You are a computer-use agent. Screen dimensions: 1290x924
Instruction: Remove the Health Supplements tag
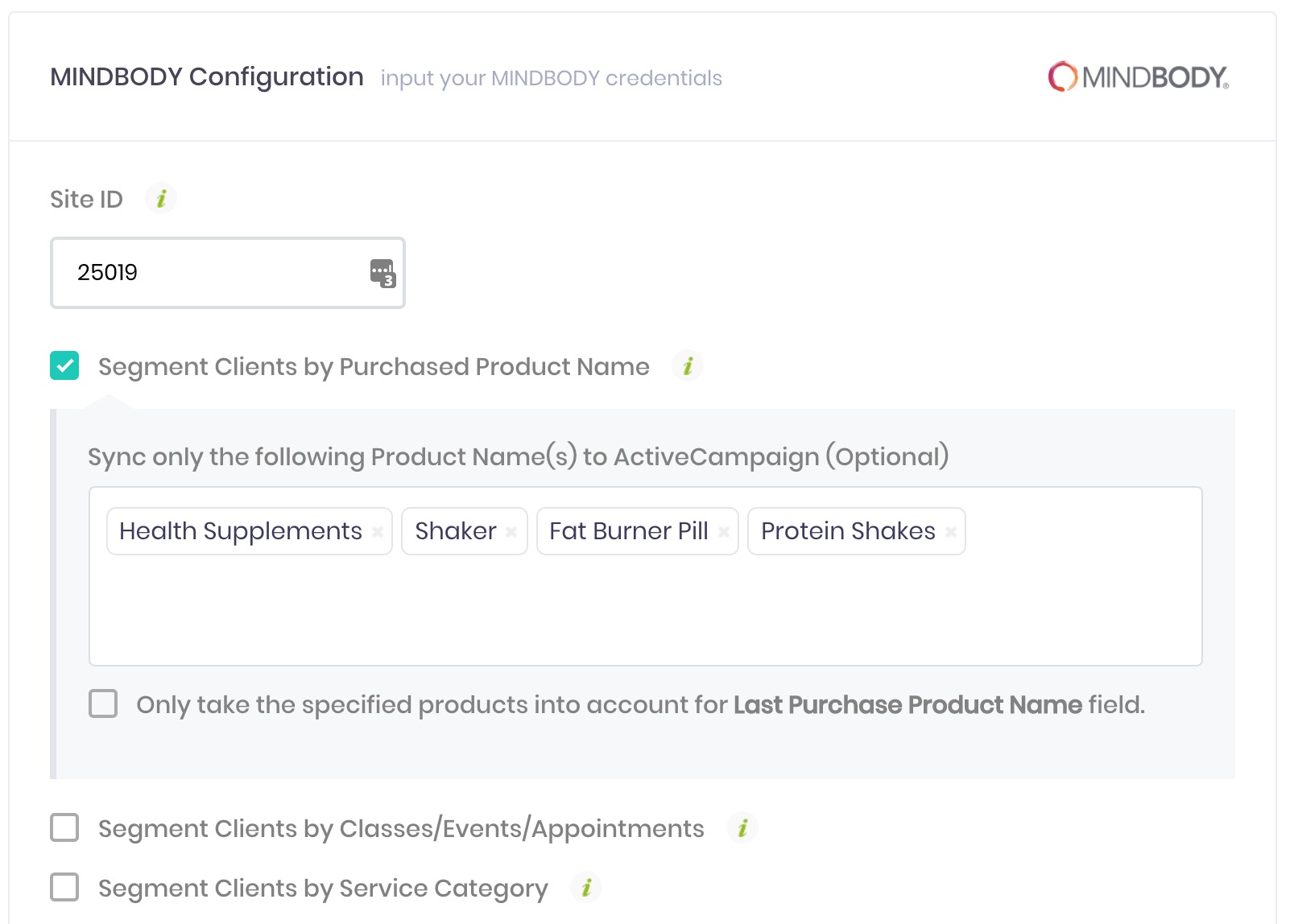pyautogui.click(x=377, y=531)
